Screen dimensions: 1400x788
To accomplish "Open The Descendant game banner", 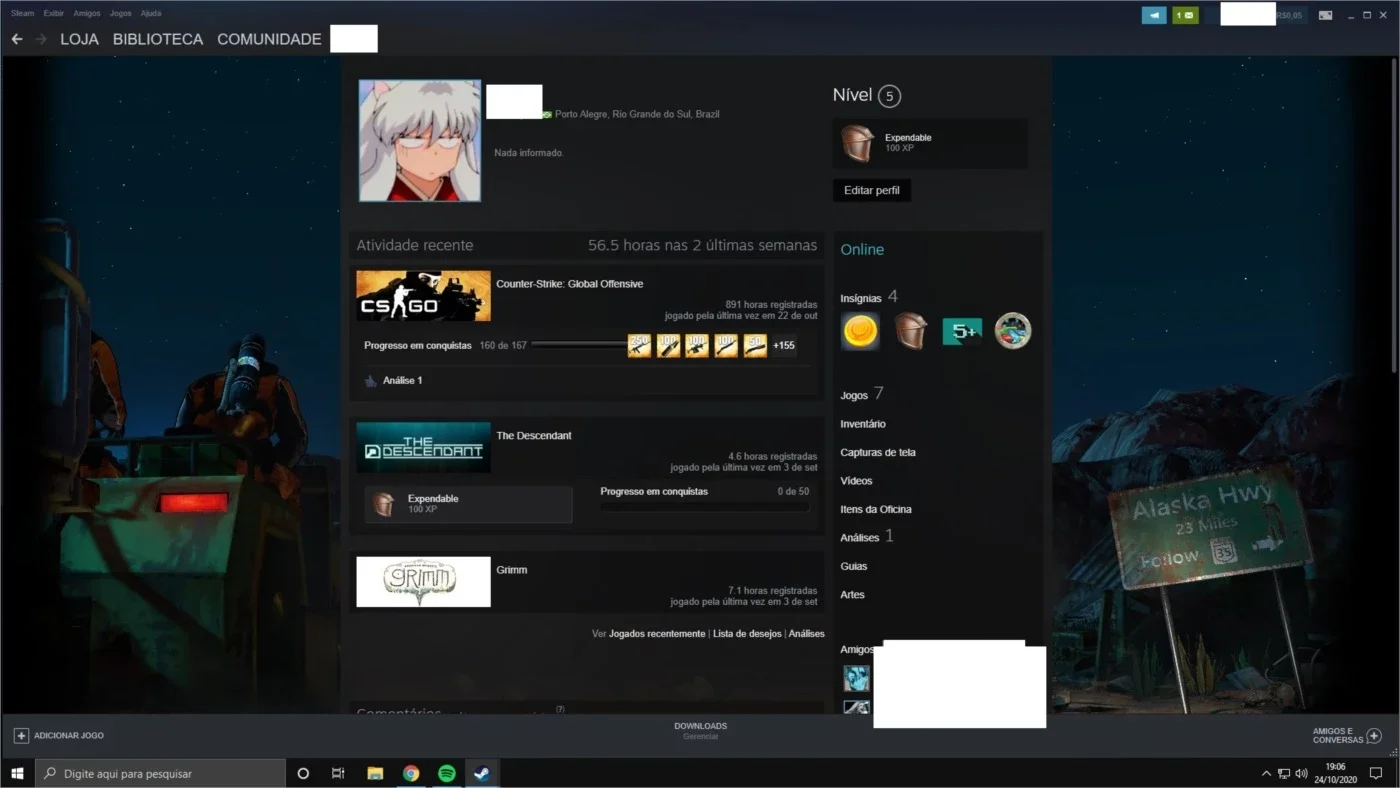I will 423,447.
